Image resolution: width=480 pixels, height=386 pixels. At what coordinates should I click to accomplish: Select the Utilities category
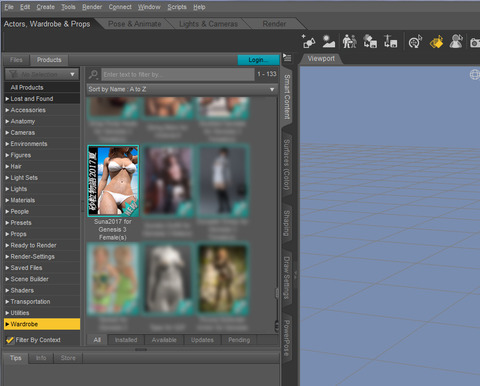point(42,313)
